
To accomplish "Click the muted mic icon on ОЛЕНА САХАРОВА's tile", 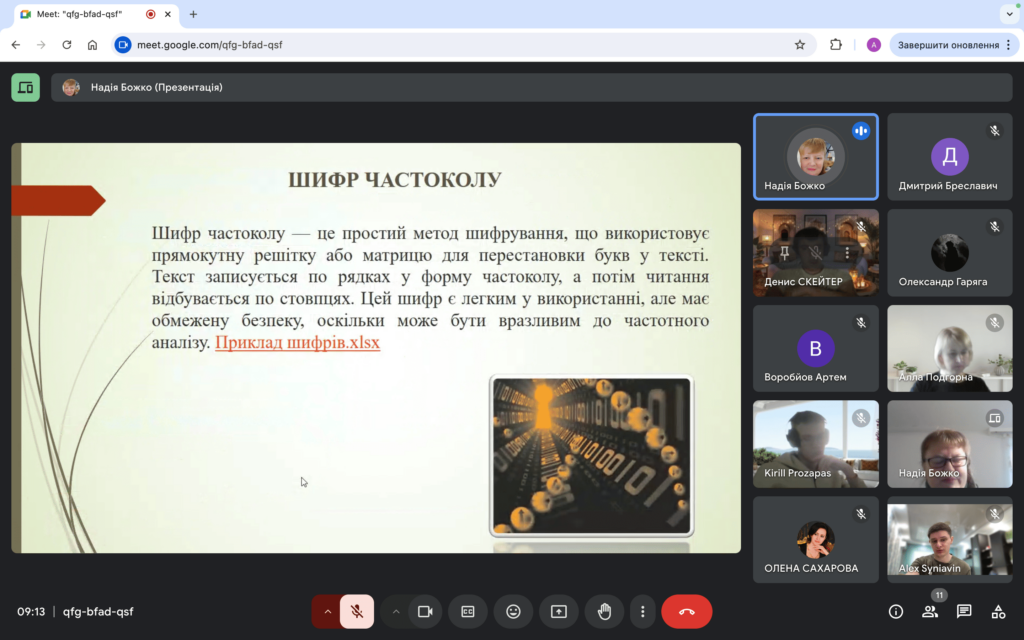I will click(x=861, y=515).
